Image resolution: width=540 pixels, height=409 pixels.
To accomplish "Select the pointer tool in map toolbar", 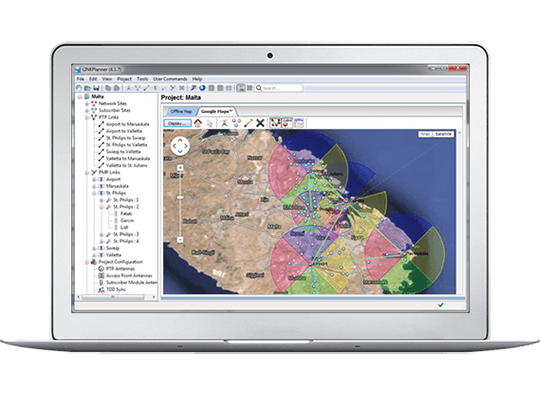I will pyautogui.click(x=210, y=123).
